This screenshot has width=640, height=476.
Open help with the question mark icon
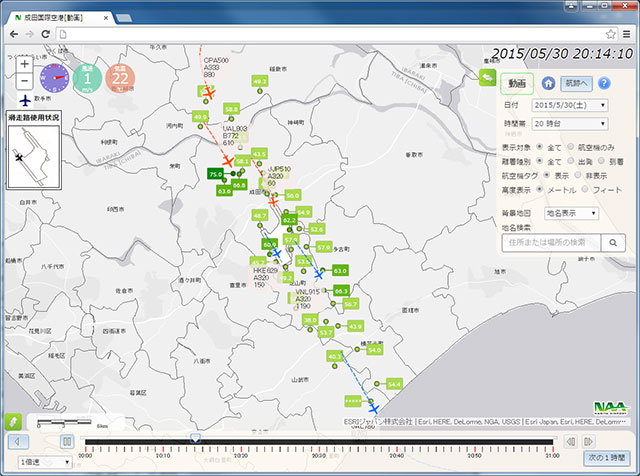point(604,83)
